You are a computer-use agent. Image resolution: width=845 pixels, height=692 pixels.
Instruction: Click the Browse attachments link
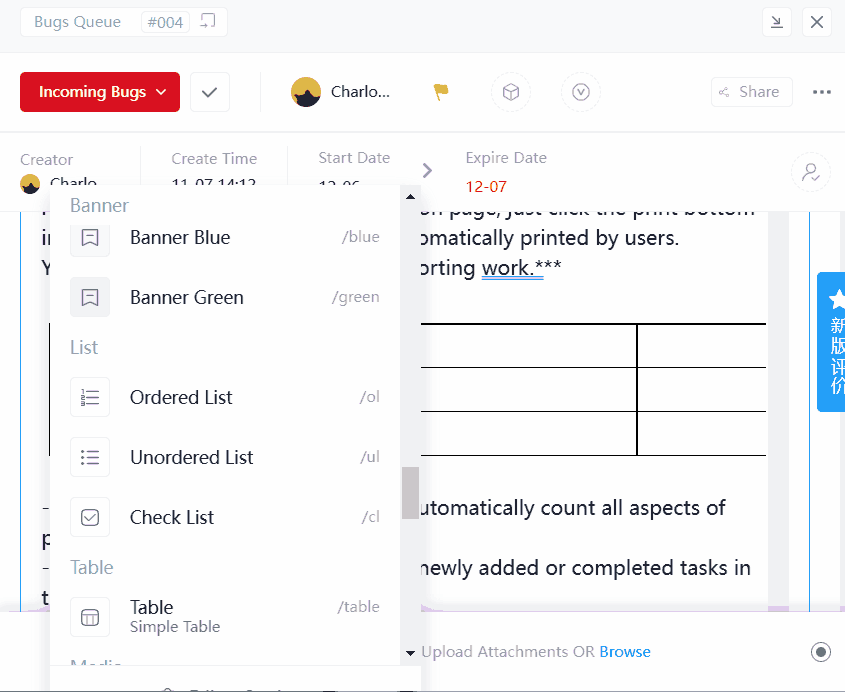point(625,652)
